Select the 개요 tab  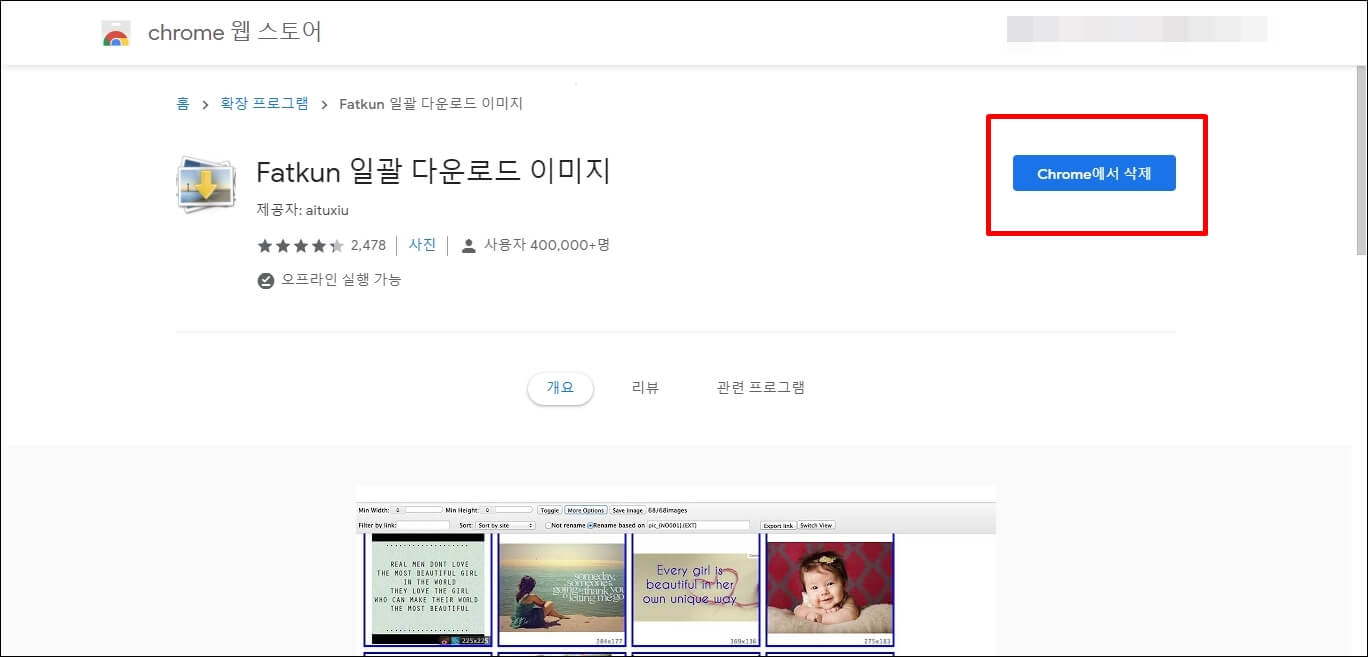pos(560,388)
